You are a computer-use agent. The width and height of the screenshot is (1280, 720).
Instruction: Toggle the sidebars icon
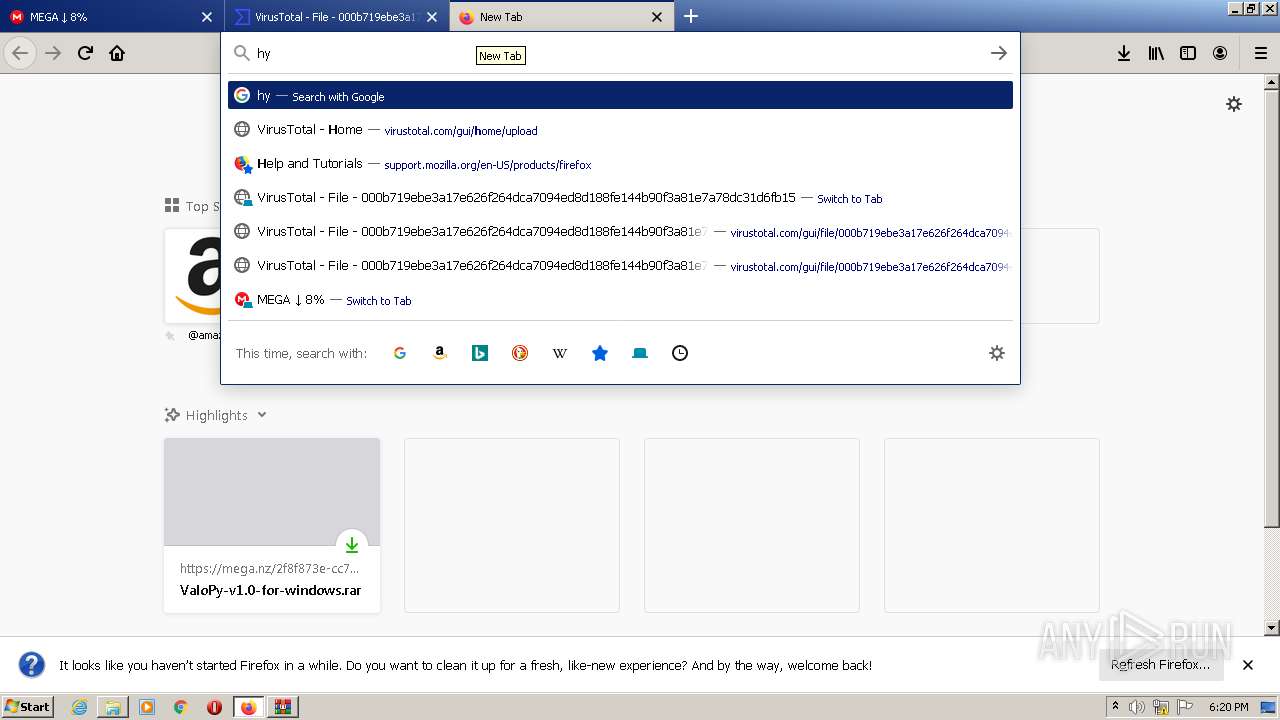point(1188,53)
